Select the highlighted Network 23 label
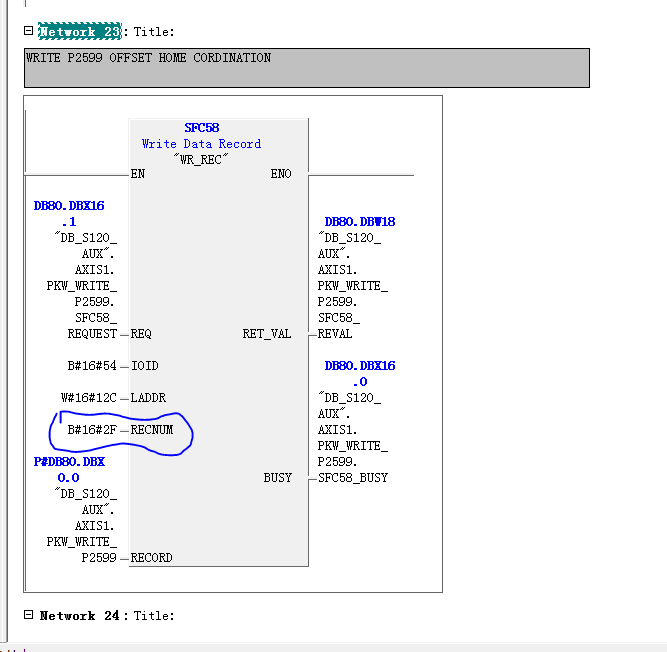 (x=81, y=32)
